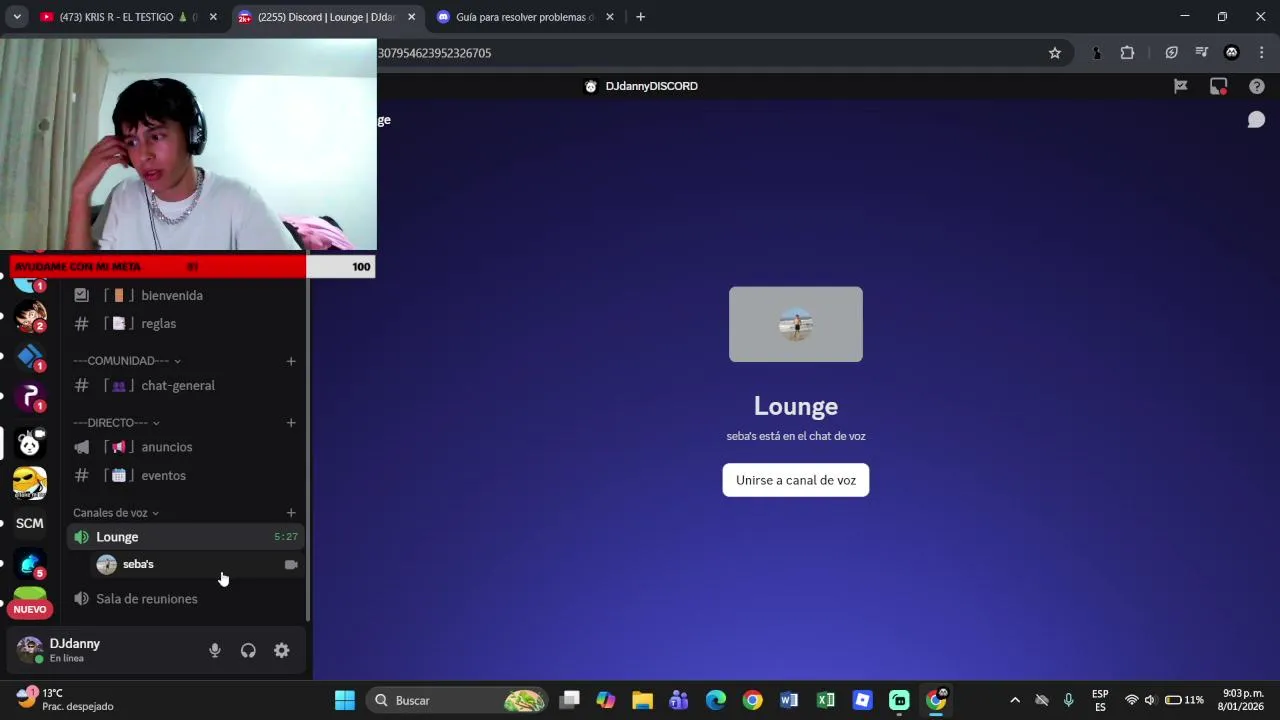The height and width of the screenshot is (720, 1280).
Task: Add channel to DIRECTO category plus
Action: pyautogui.click(x=291, y=423)
